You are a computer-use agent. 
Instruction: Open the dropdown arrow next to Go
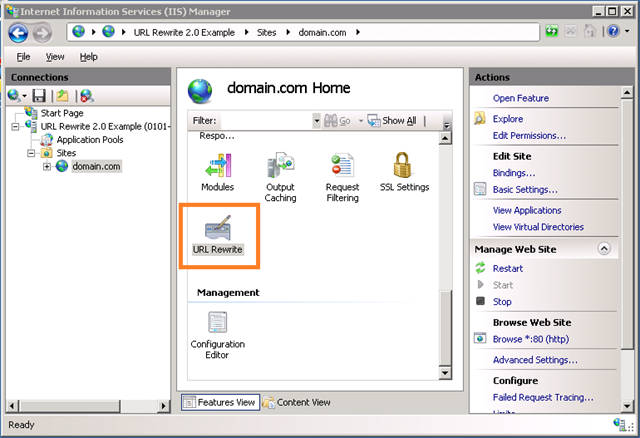[x=361, y=121]
